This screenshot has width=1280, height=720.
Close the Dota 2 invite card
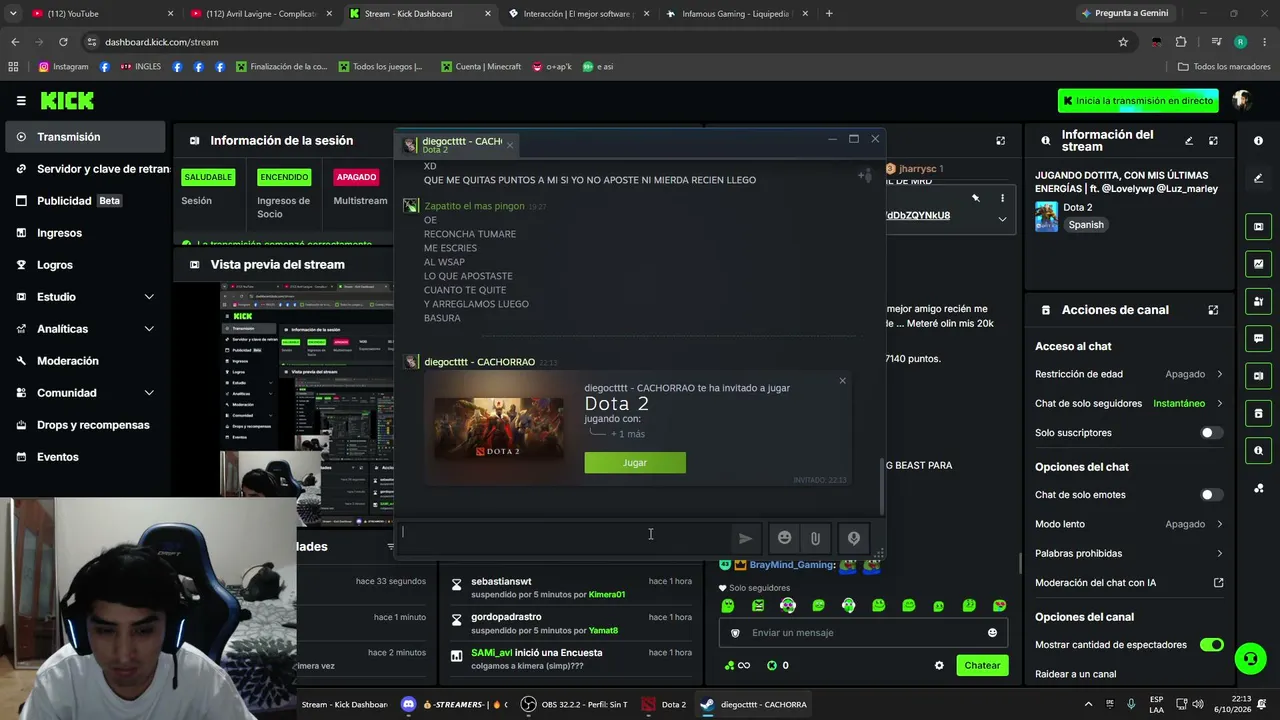842,380
